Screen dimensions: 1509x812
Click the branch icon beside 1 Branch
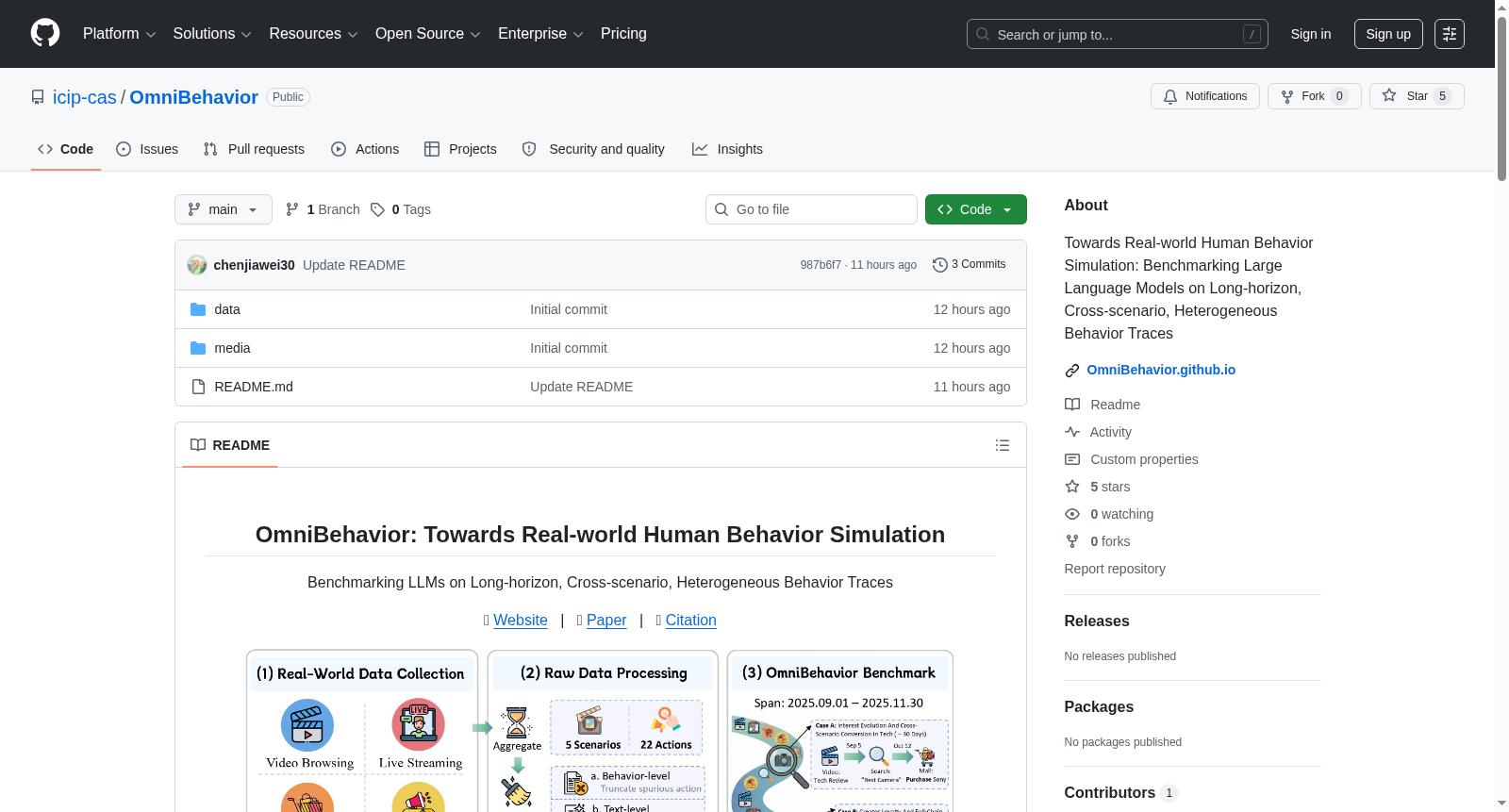pos(292,209)
